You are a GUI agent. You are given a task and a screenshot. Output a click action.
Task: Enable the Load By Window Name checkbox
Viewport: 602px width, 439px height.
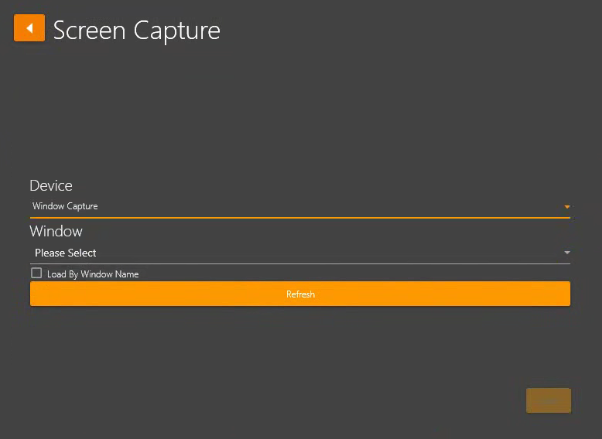pos(37,273)
